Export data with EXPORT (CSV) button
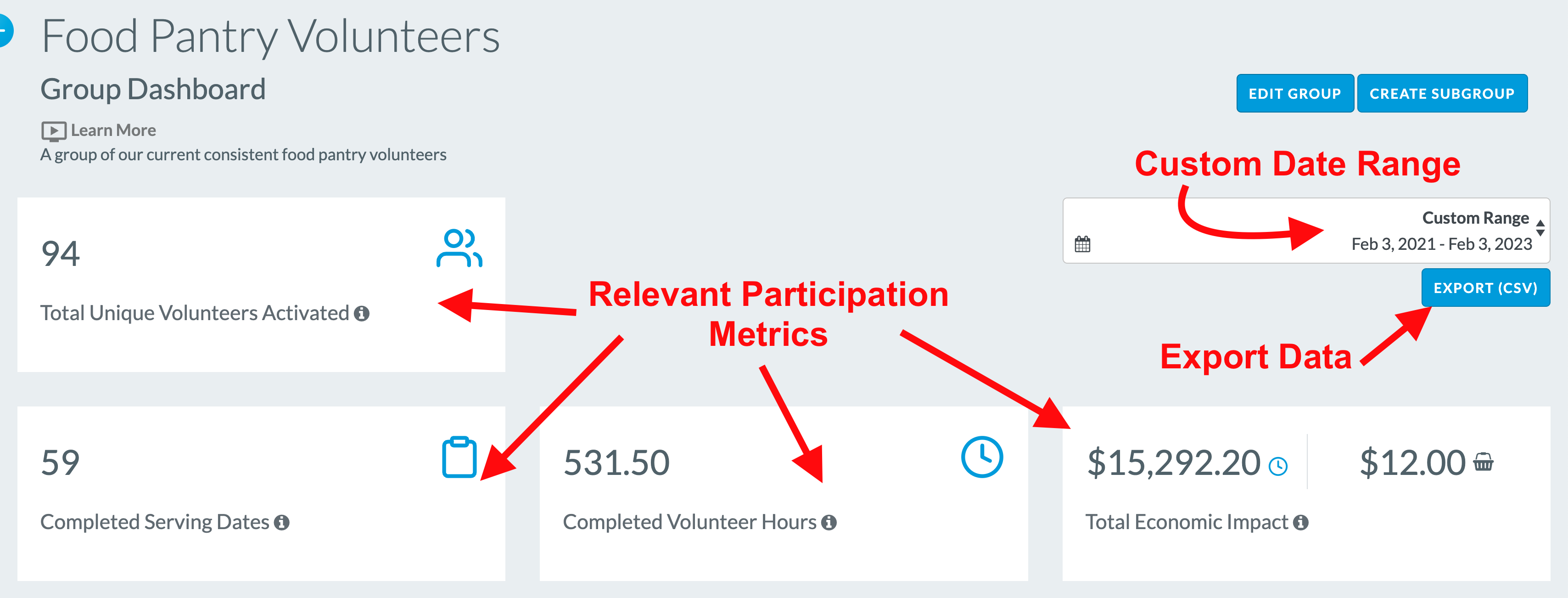This screenshot has width=1568, height=598. 1485,288
